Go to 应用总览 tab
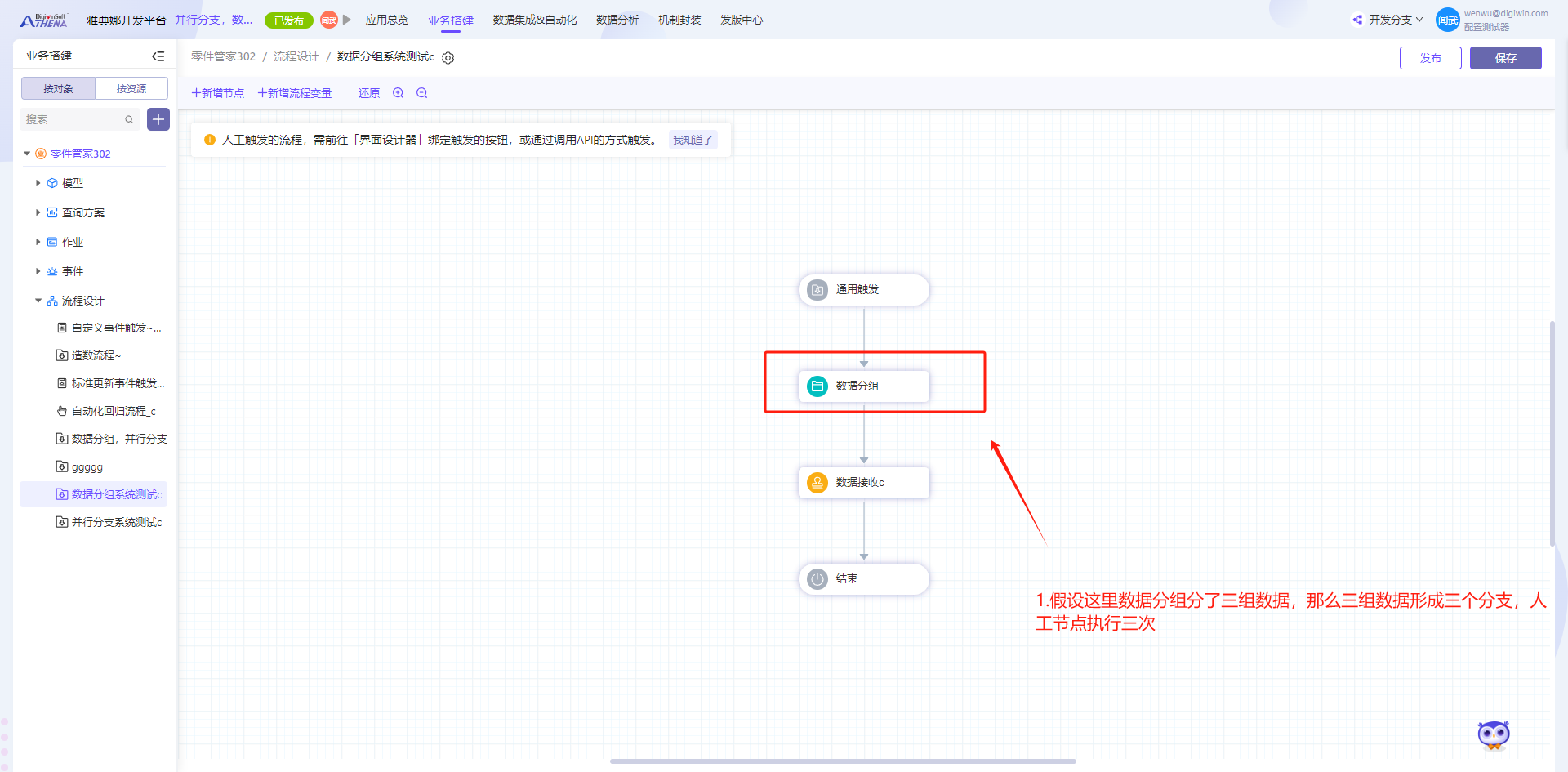1568x772 pixels. click(387, 20)
